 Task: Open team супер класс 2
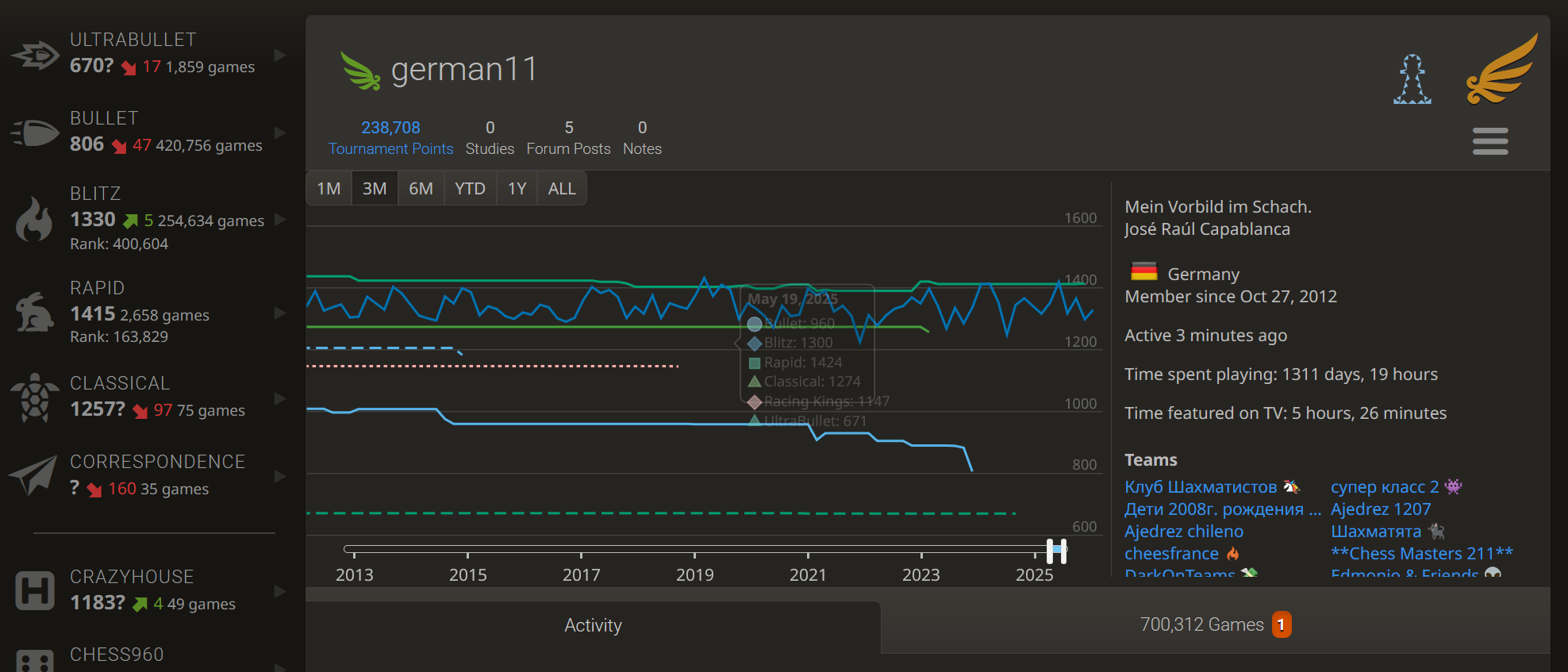coord(1396,486)
